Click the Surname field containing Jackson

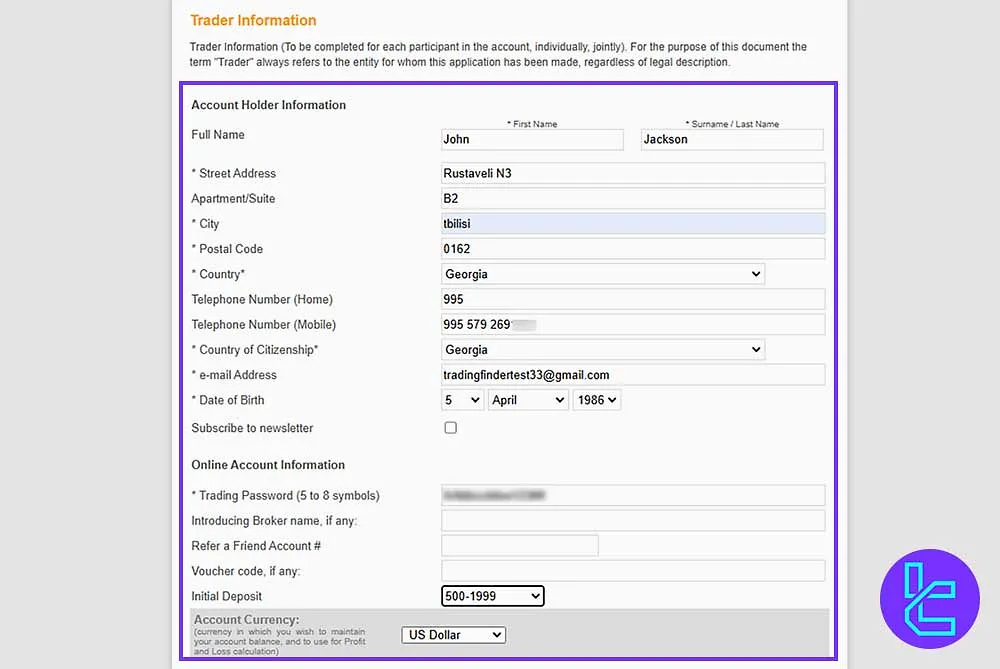coord(732,140)
